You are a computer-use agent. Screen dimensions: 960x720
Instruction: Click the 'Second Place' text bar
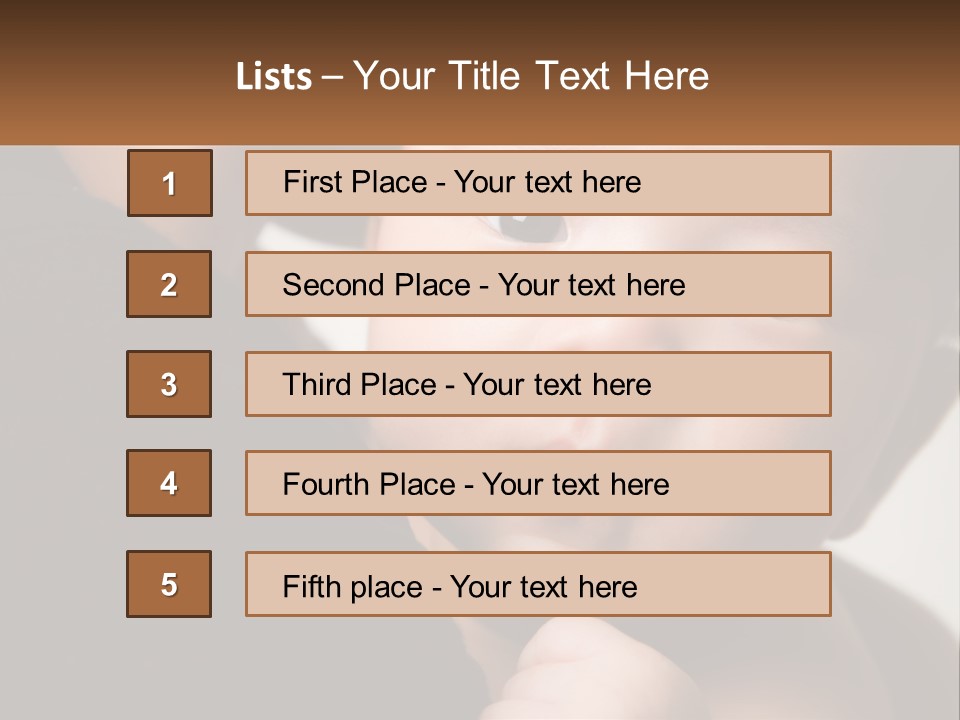pyautogui.click(x=538, y=284)
